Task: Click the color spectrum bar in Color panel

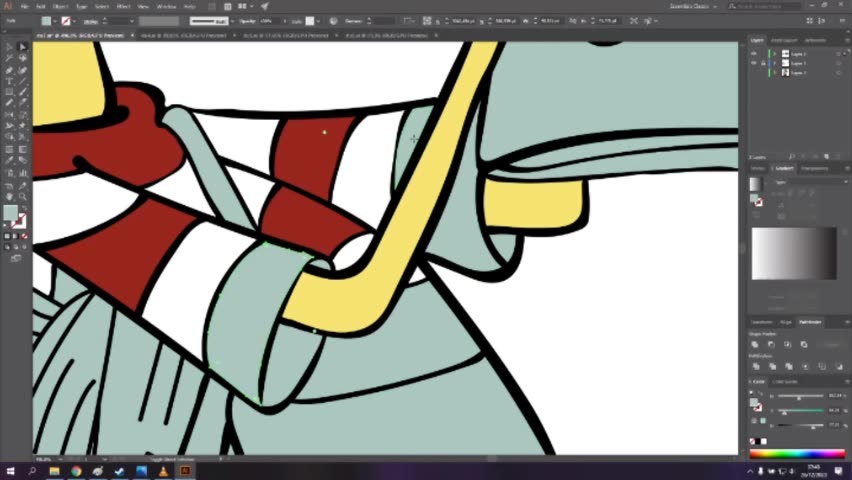Action: [x=798, y=453]
